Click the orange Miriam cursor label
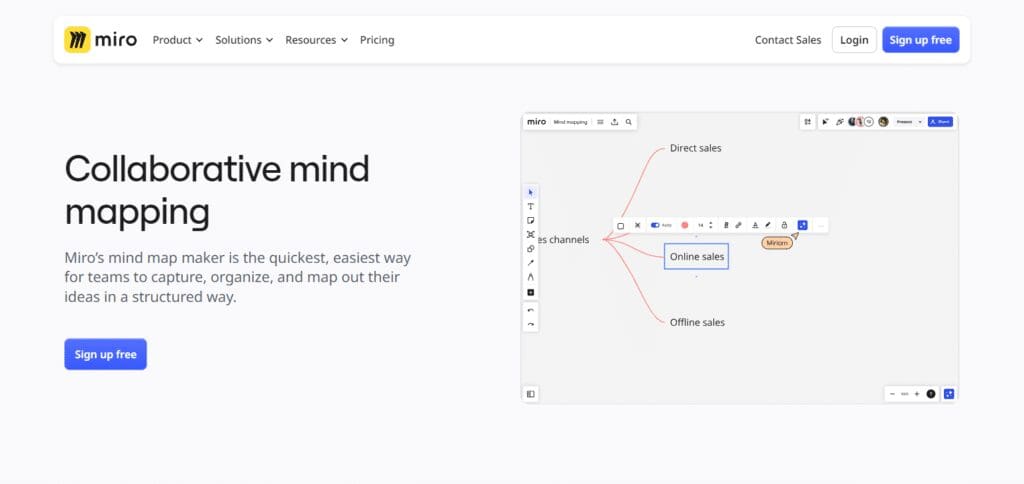The width and height of the screenshot is (1024, 484). point(776,243)
